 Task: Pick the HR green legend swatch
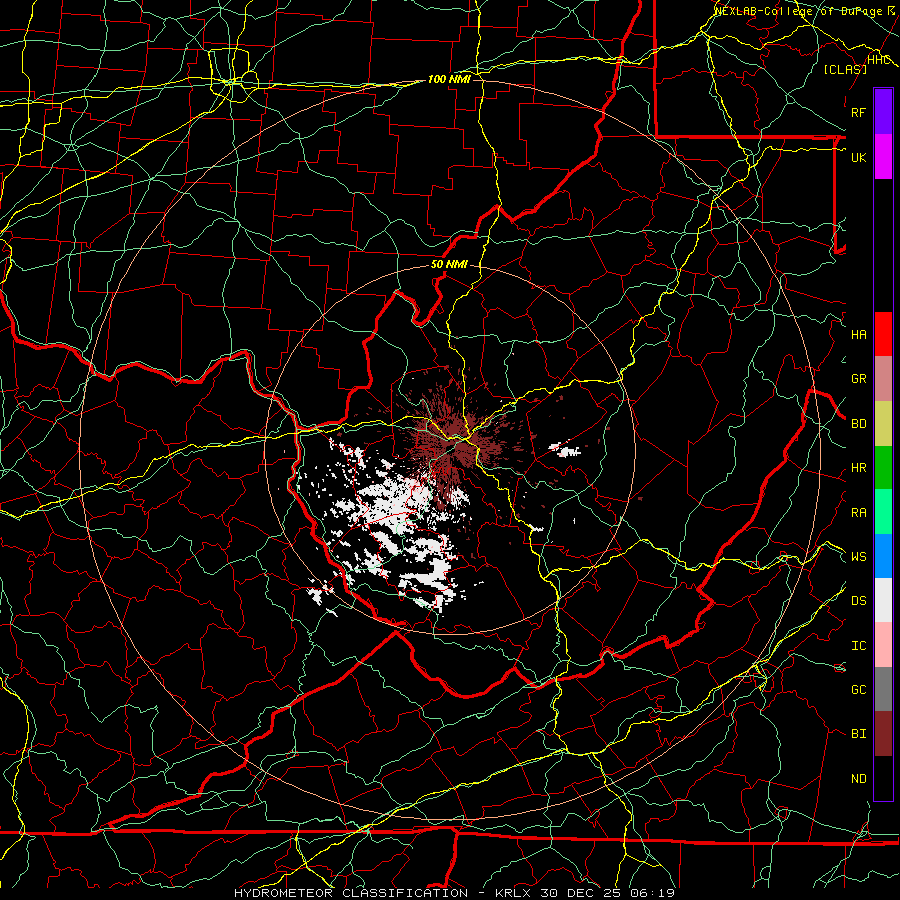[x=883, y=468]
